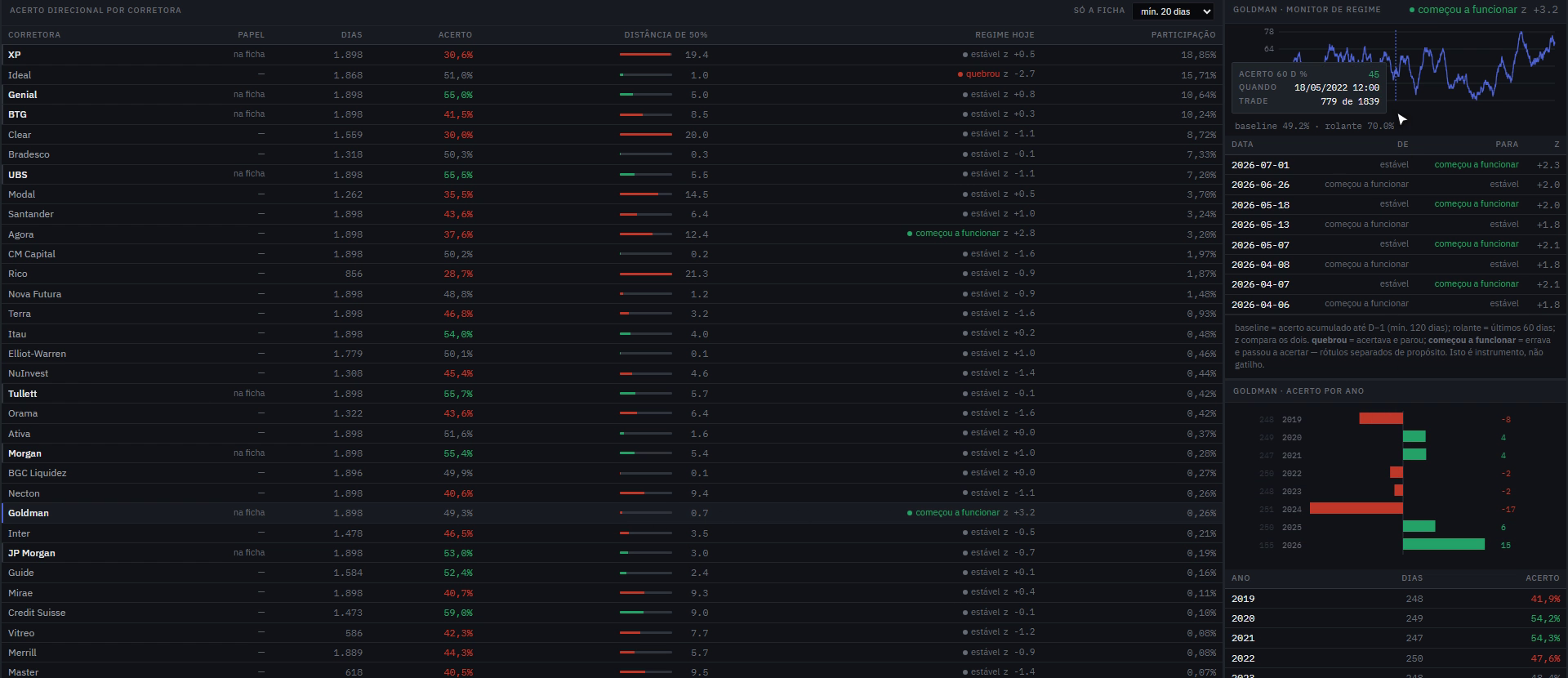Select the Terra broker row
The width and height of the screenshot is (1568, 678).
(x=611, y=314)
